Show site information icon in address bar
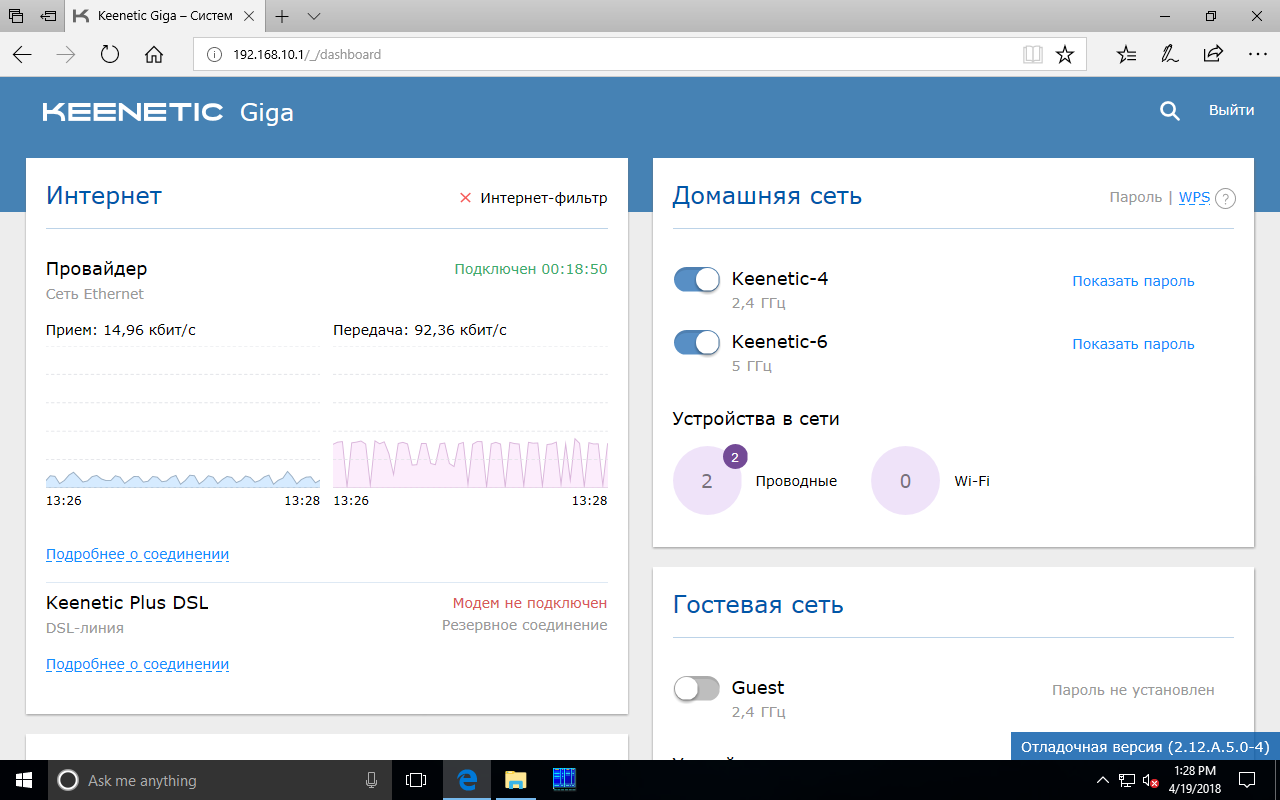This screenshot has height=800, width=1280. click(213, 55)
